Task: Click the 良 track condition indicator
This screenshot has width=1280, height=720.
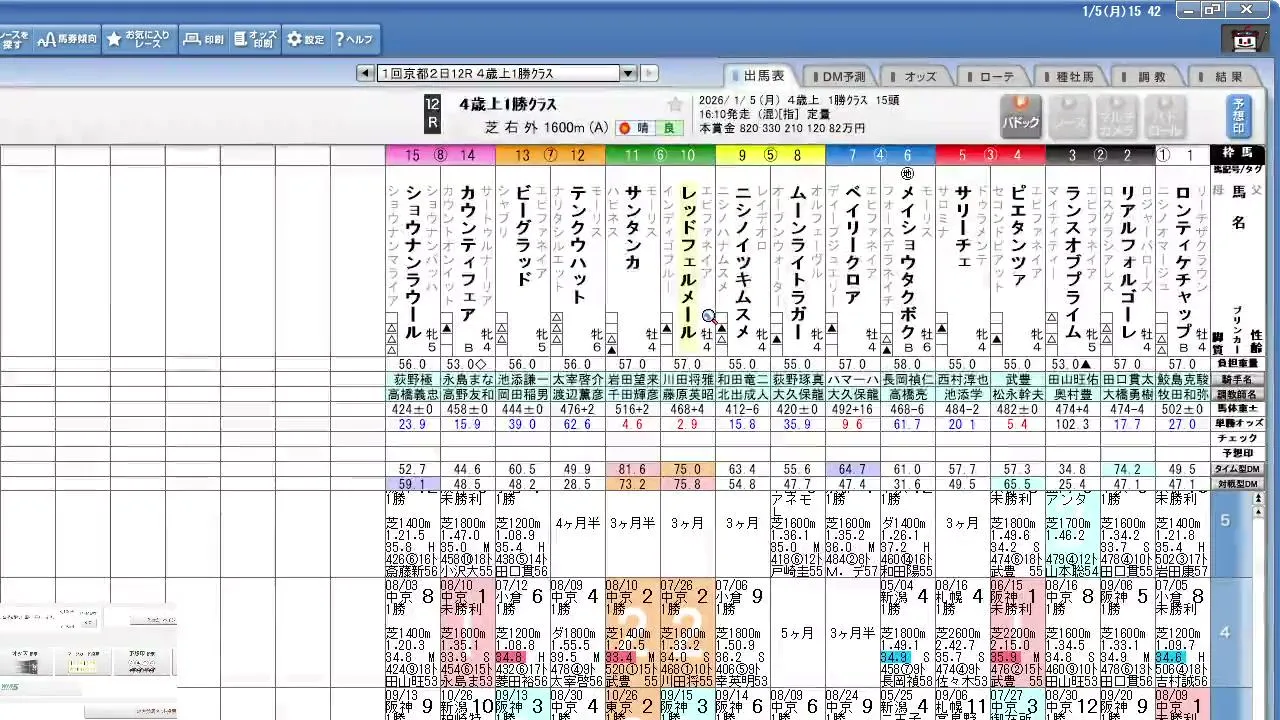Action: [670, 128]
